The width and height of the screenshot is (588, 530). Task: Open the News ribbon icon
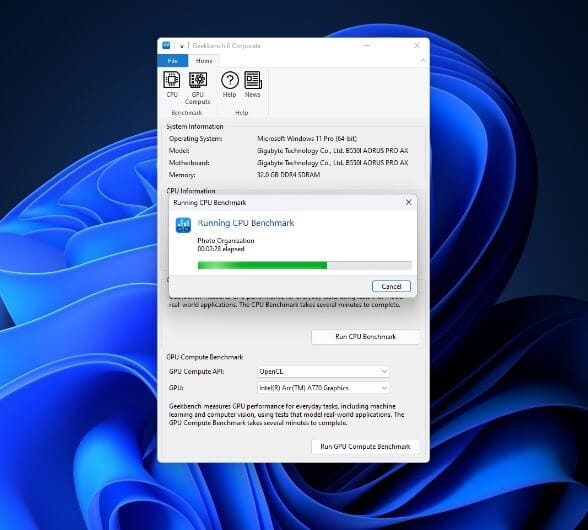tap(253, 84)
